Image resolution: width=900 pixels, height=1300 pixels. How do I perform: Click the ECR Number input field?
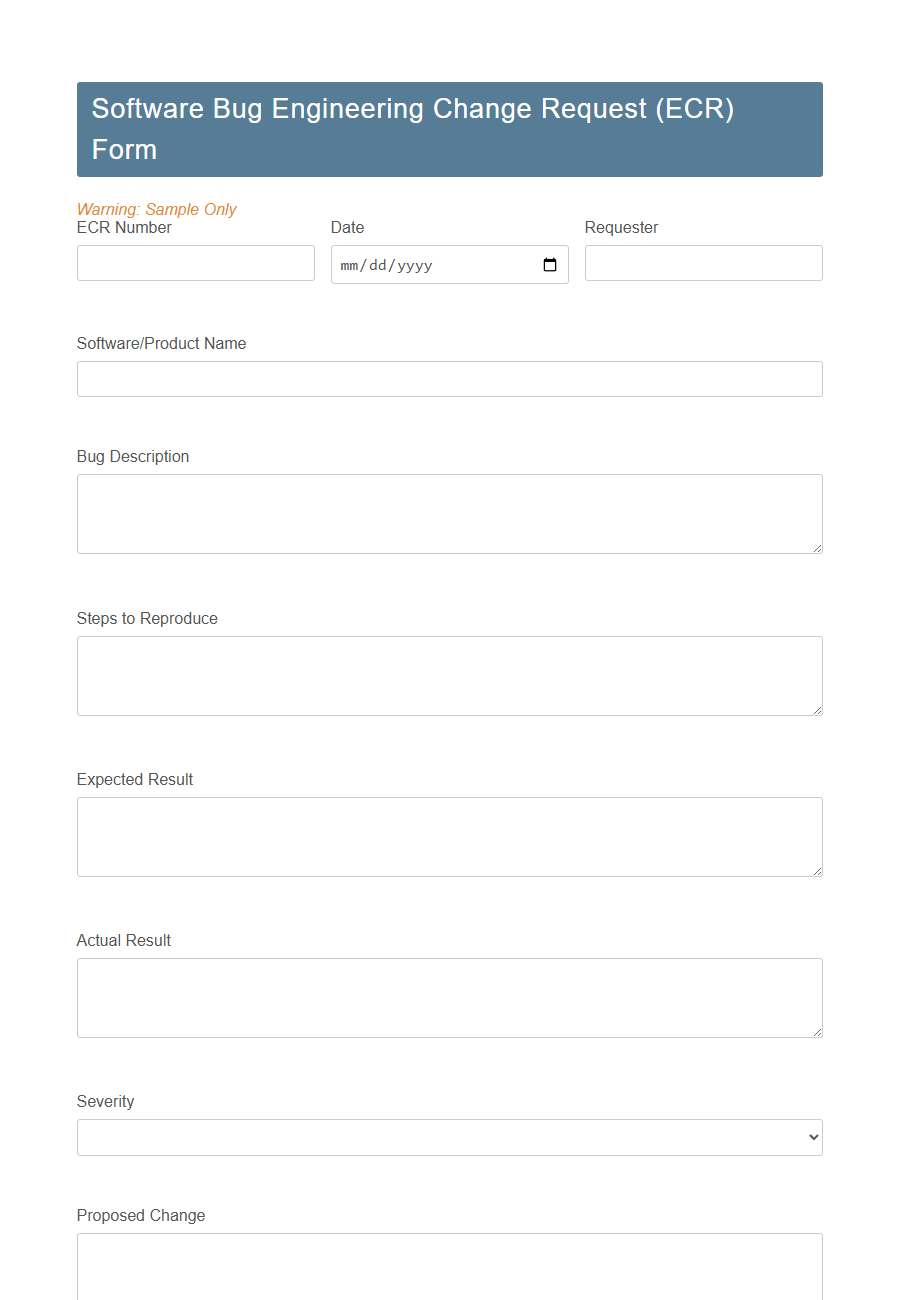(195, 263)
